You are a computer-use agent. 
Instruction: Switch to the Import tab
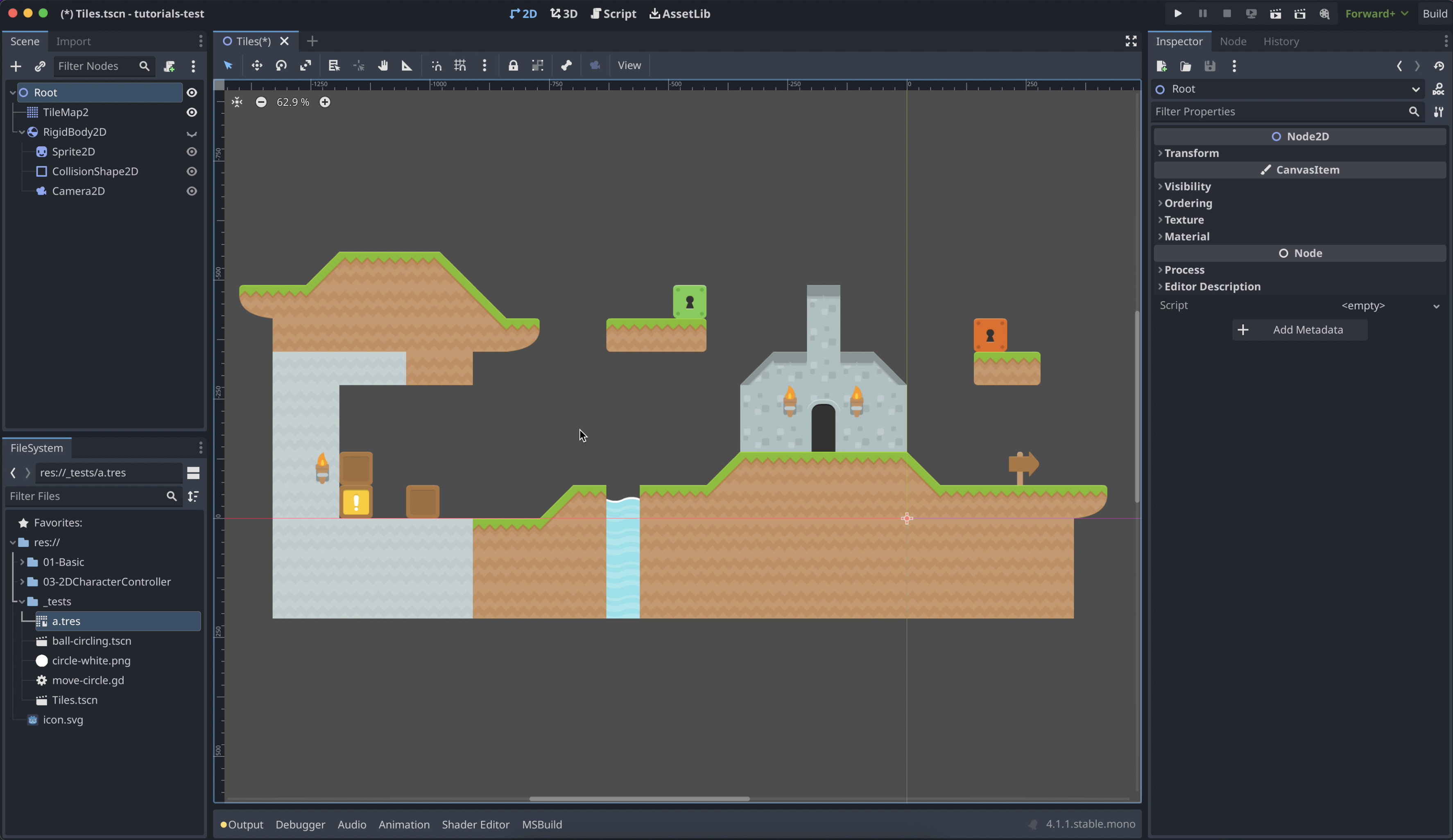pos(73,41)
